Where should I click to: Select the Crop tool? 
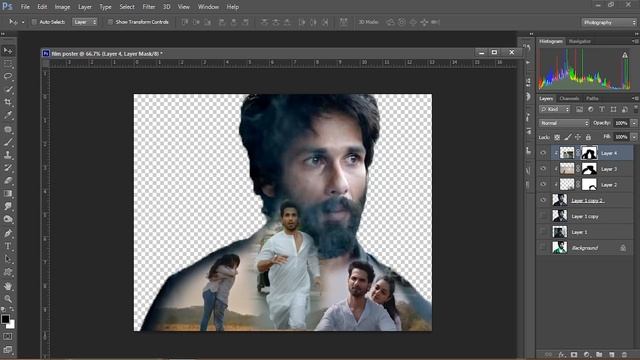(8, 102)
